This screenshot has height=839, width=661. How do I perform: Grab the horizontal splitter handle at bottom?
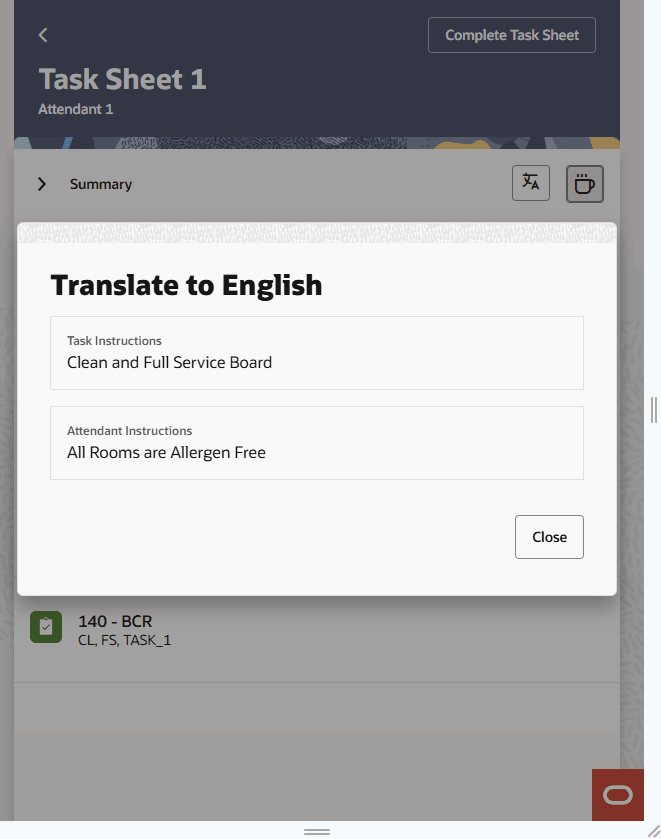coord(317,832)
